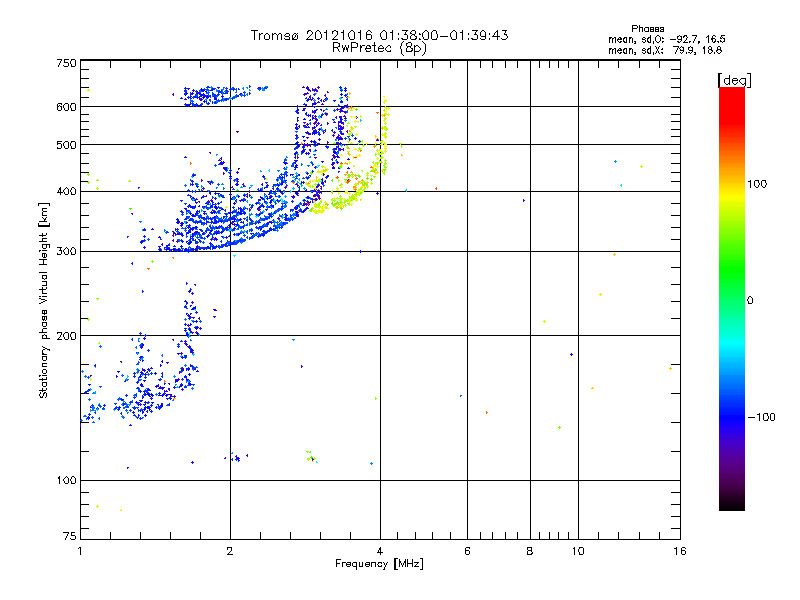800x600 pixels.
Task: Click the '-100' colorbar tick label
Action: [x=761, y=417]
